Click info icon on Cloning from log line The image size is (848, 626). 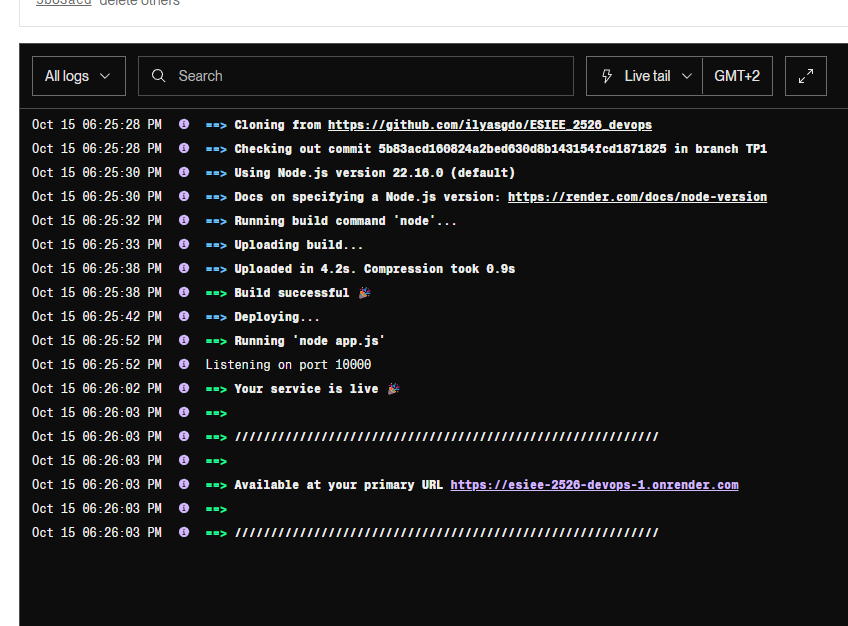(x=184, y=125)
